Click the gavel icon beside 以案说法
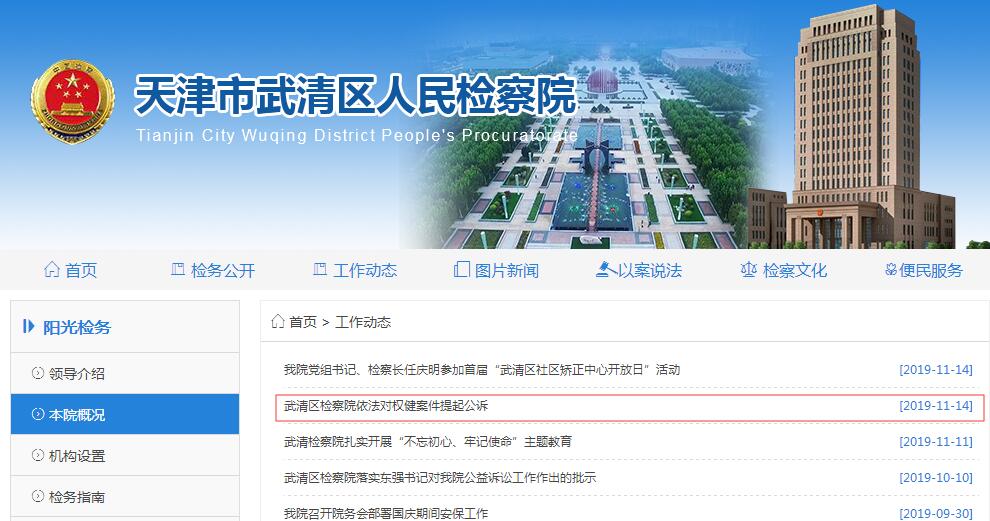 pyautogui.click(x=606, y=270)
